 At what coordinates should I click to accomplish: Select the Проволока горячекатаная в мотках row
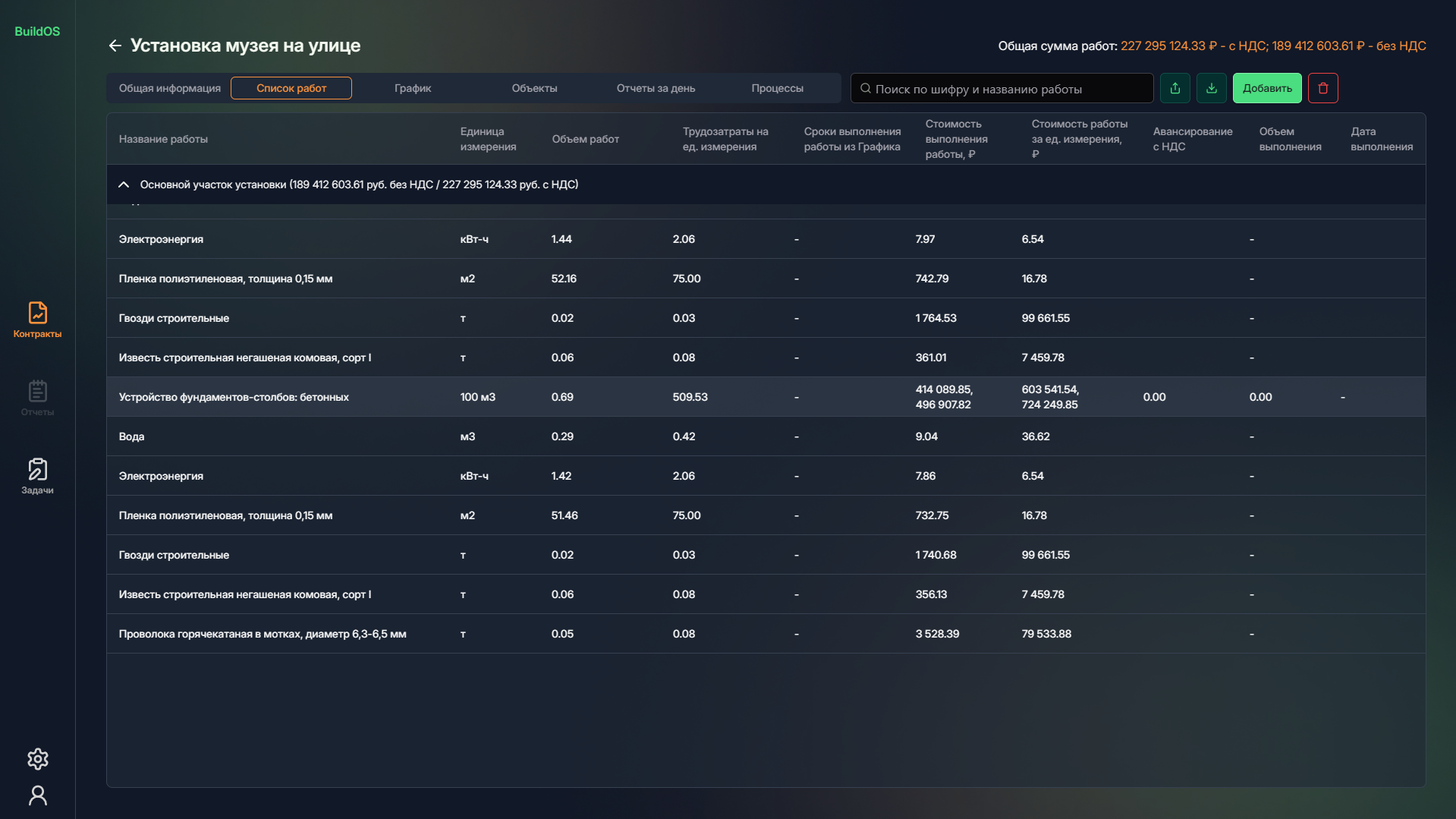(263, 634)
